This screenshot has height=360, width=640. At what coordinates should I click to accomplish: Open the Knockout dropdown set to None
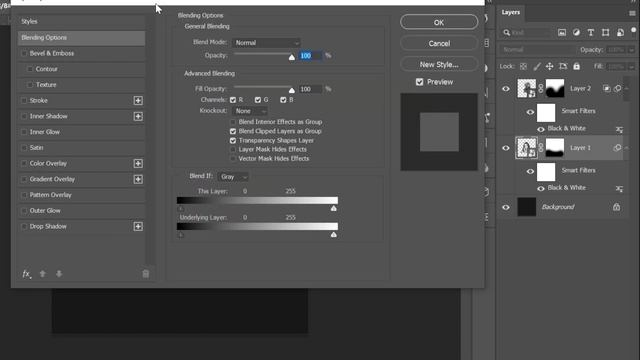[250, 111]
